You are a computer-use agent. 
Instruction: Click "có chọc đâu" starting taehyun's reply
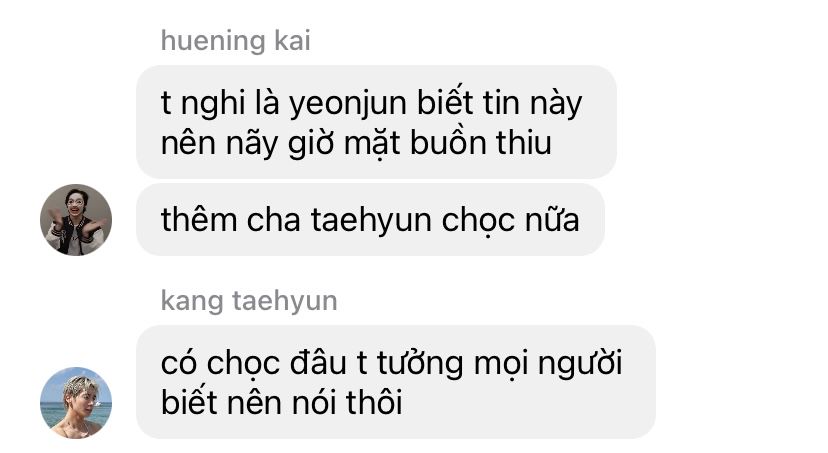point(254,364)
